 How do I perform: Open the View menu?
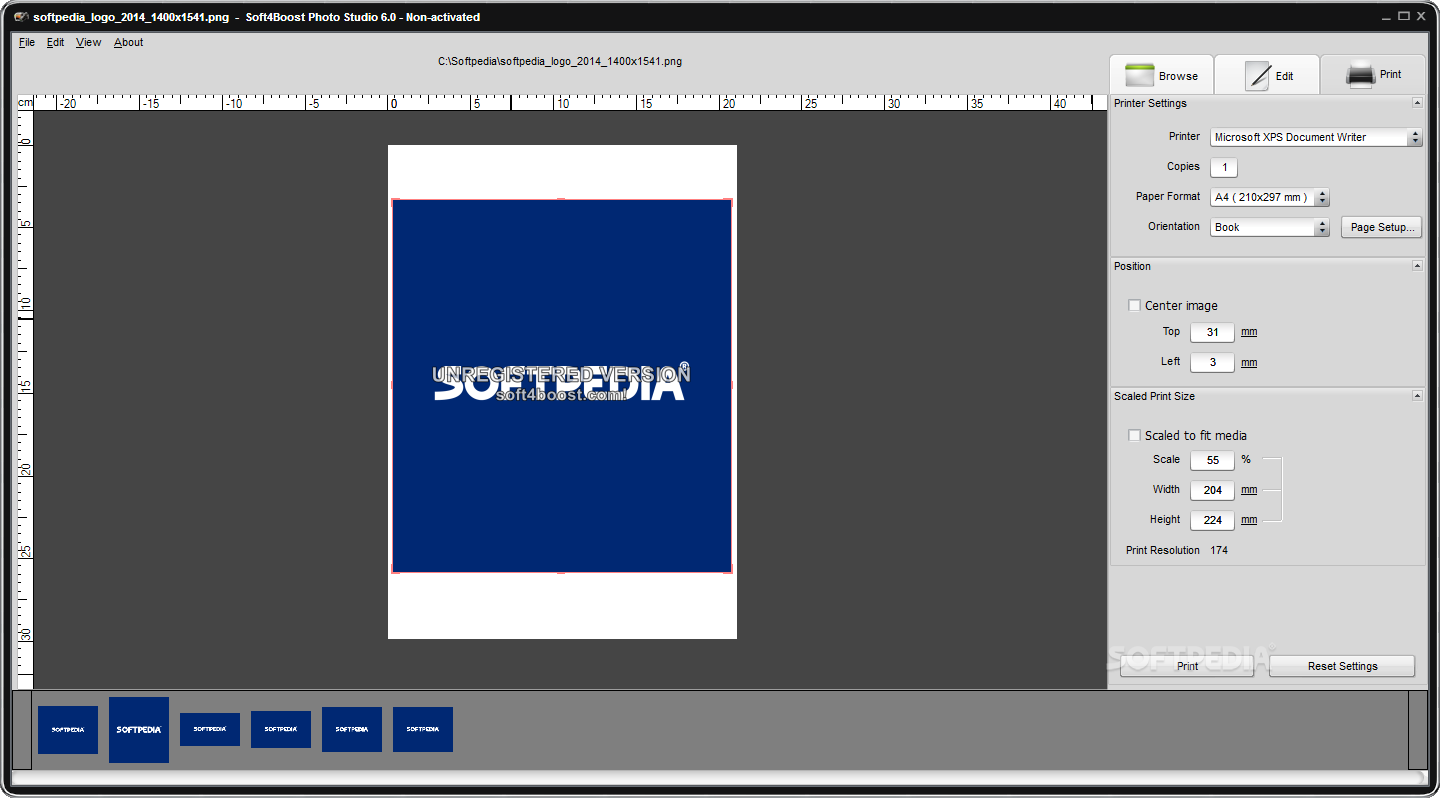coord(88,42)
